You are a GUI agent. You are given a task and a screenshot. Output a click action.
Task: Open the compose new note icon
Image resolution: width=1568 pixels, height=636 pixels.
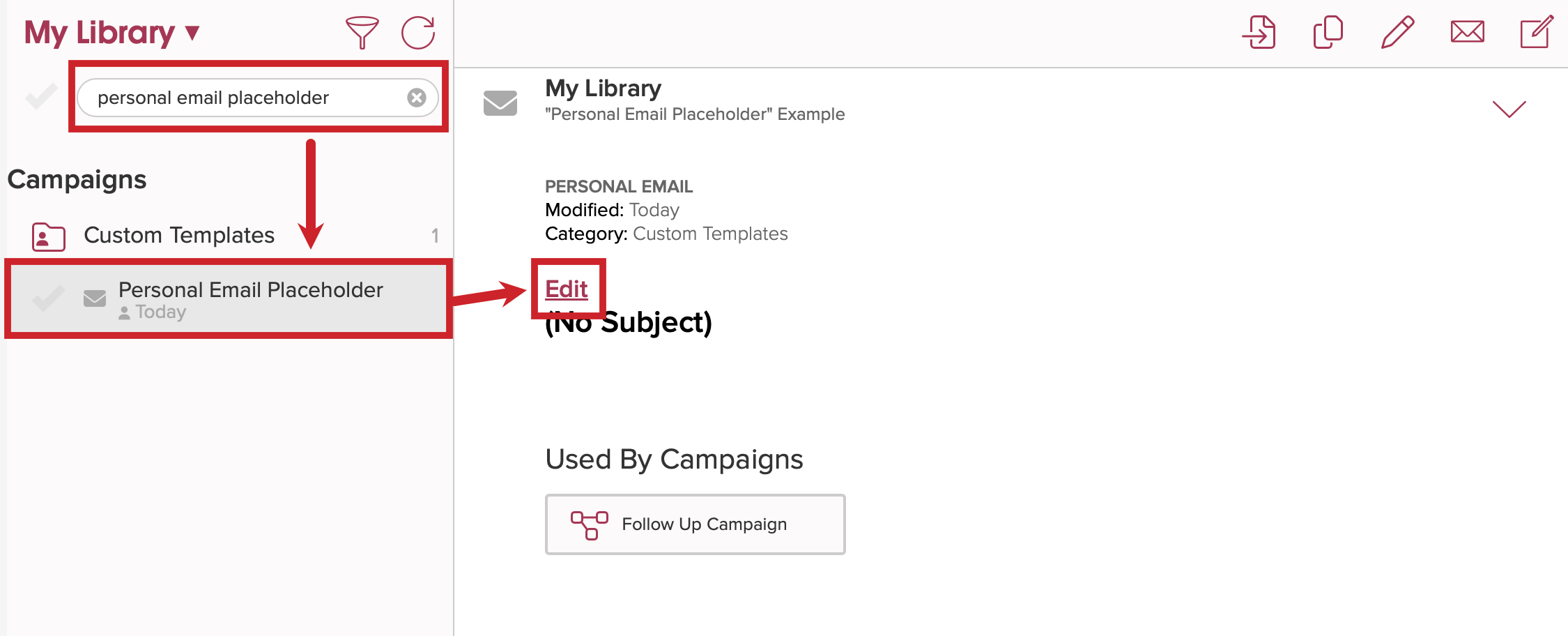[x=1537, y=32]
